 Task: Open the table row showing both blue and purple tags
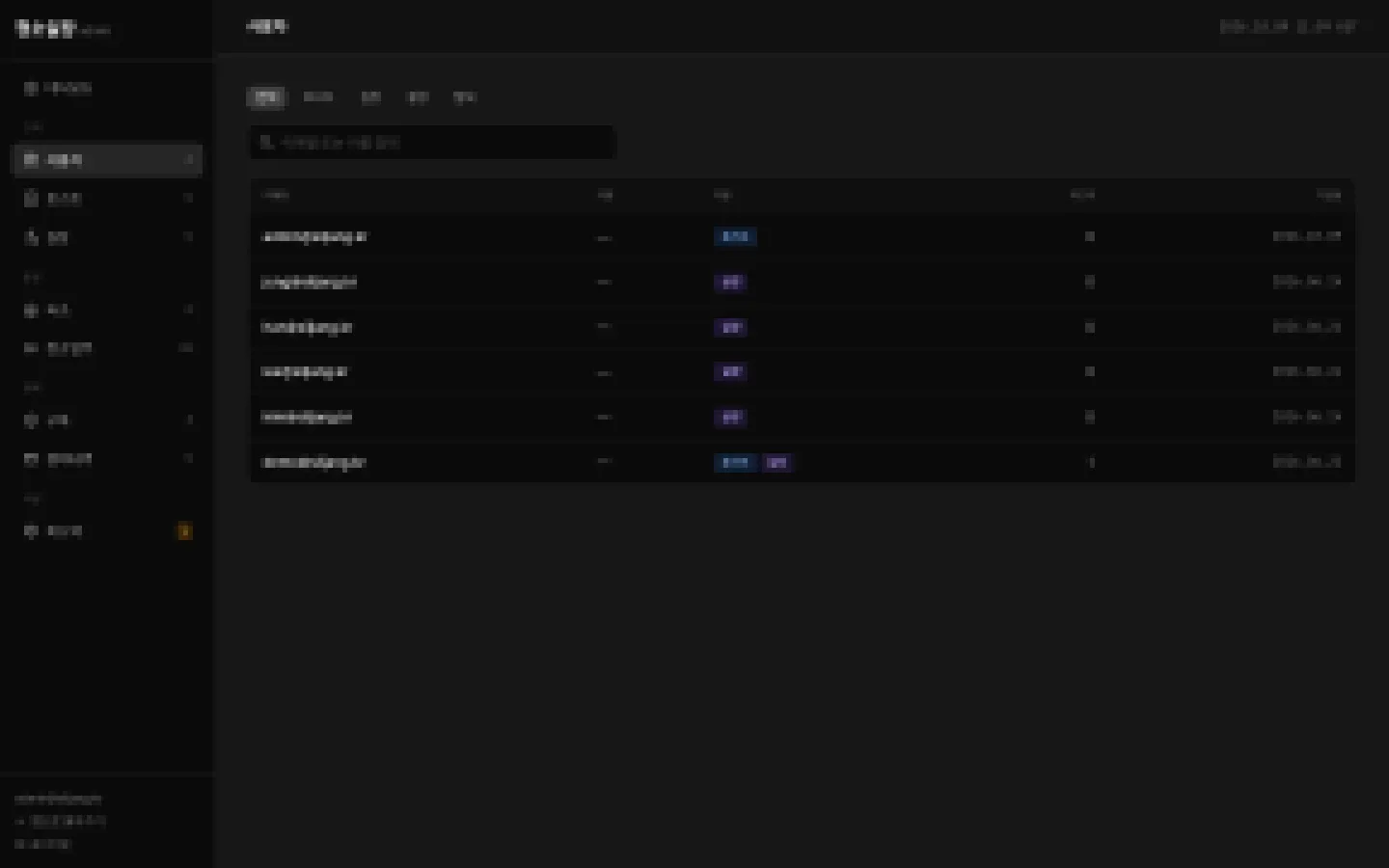[x=803, y=462]
